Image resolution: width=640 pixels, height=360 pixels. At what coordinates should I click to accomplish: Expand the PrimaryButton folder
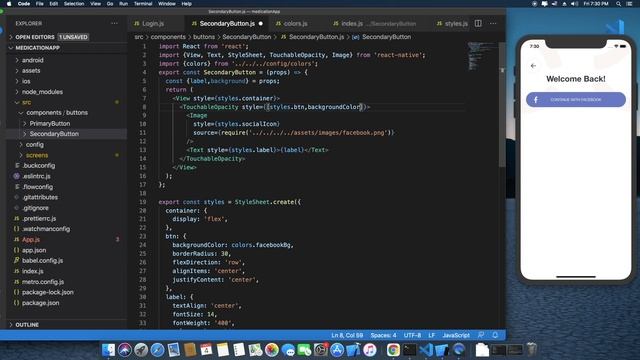pyautogui.click(x=50, y=123)
